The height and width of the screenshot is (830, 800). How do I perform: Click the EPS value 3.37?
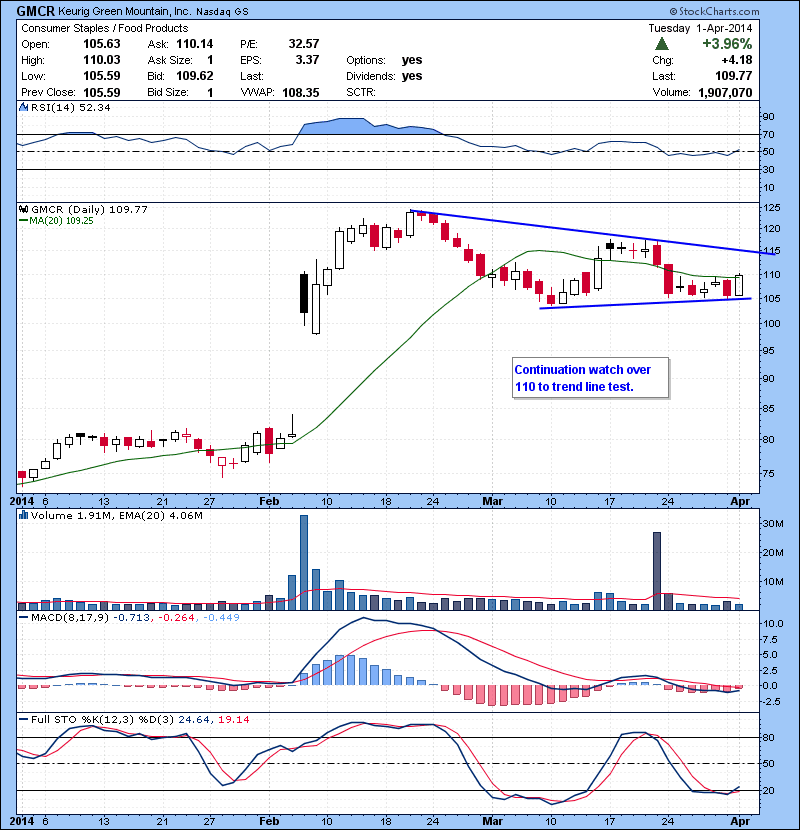pos(307,60)
